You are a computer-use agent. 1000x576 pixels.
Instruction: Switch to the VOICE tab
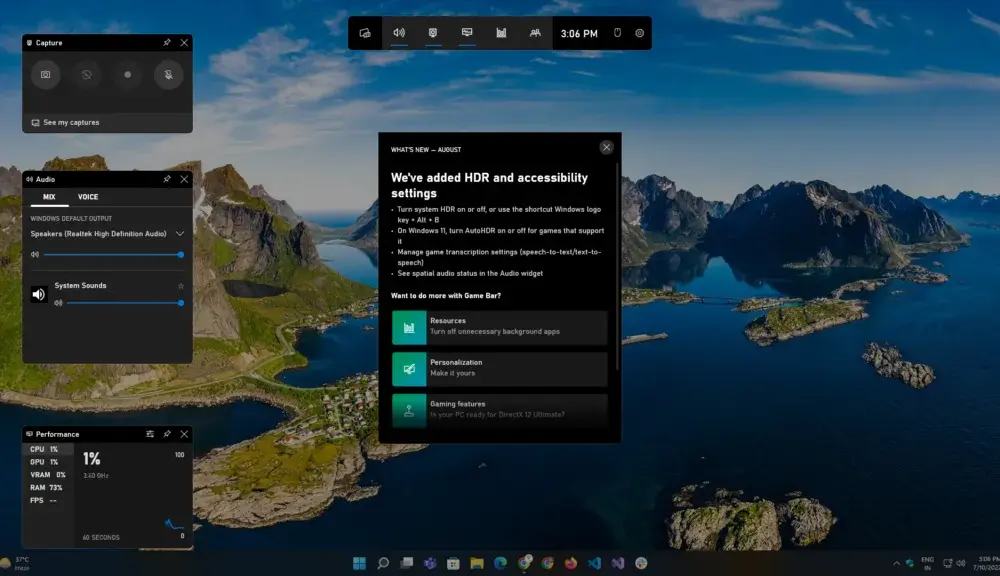[88, 197]
